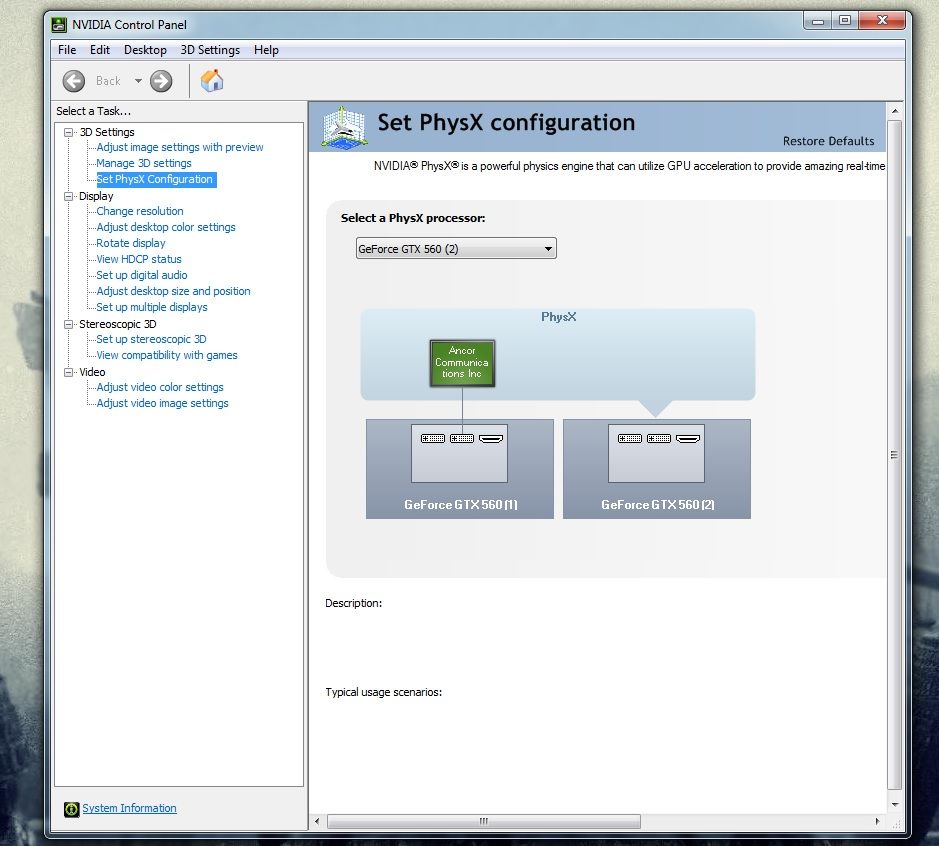939x846 pixels.
Task: Open the 3D Settings menu
Action: [210, 50]
